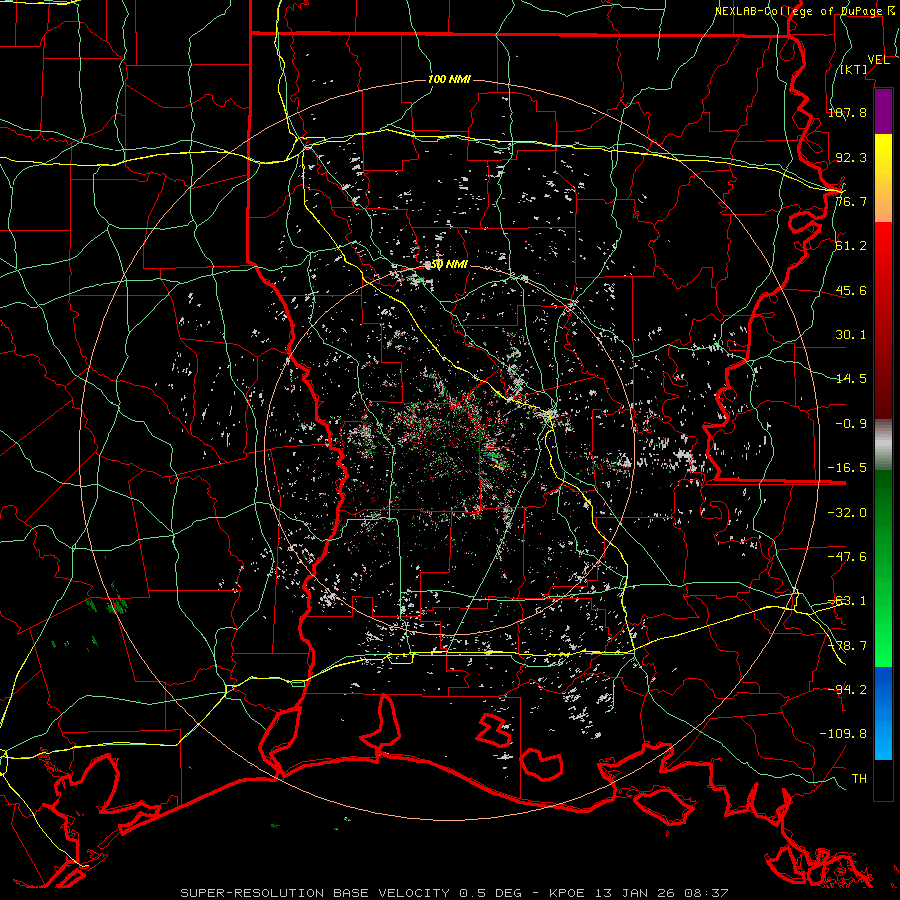Image resolution: width=900 pixels, height=900 pixels.
Task: Click the 14.5 velocity scale value
Action: (x=851, y=379)
